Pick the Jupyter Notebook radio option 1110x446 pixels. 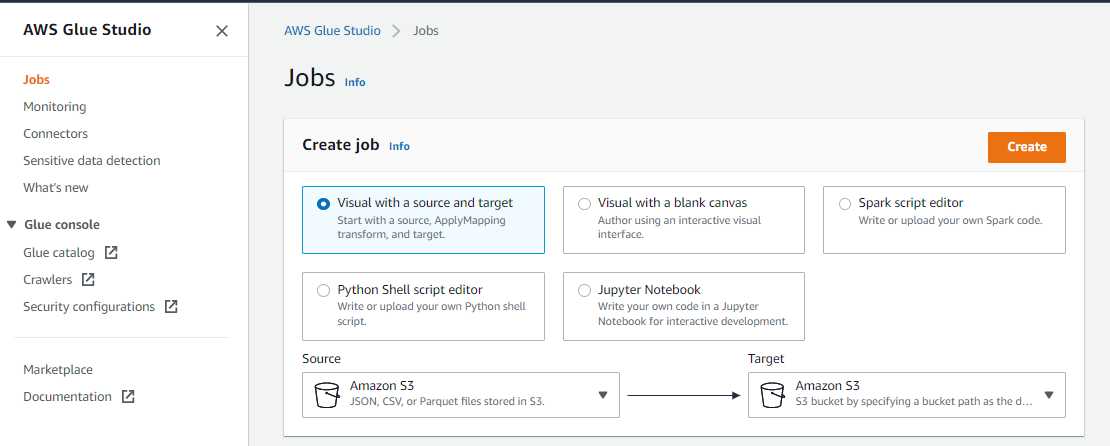pos(584,290)
